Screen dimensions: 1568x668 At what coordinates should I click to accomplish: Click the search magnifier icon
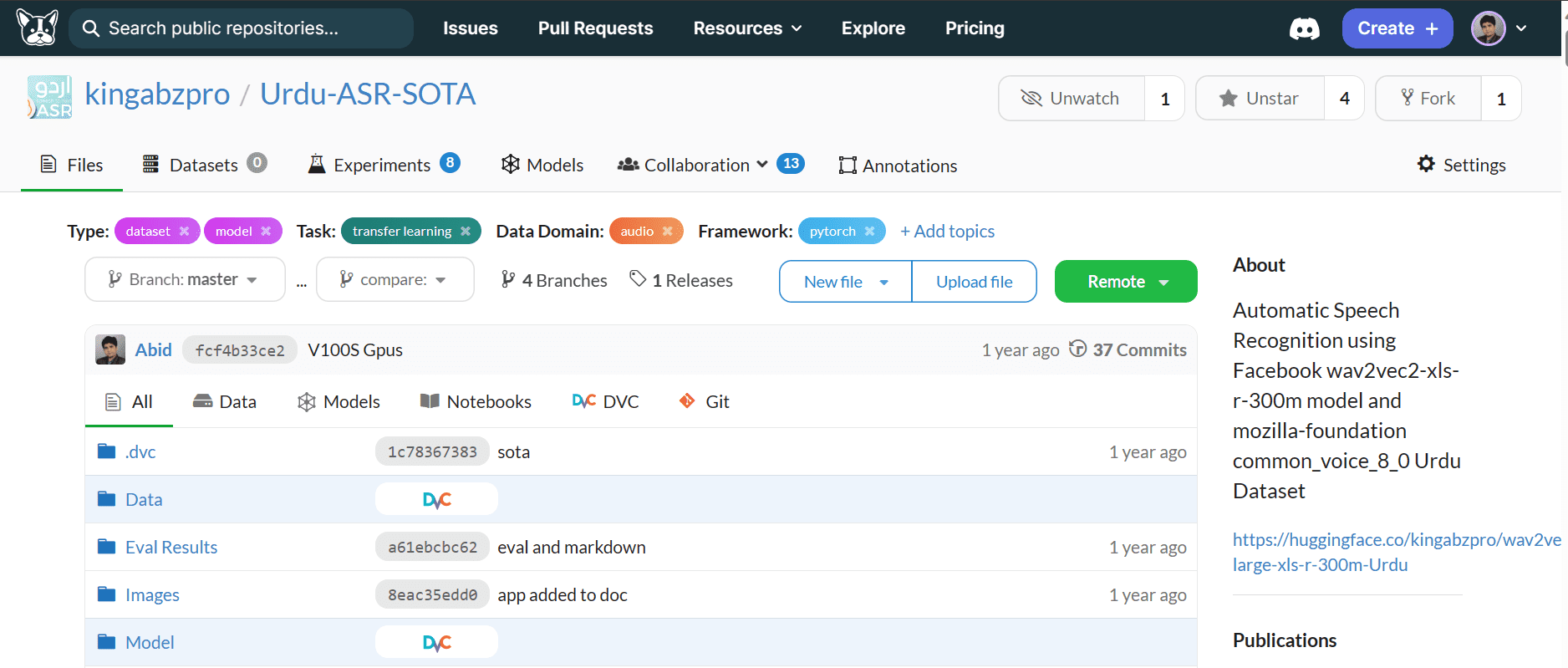click(x=91, y=28)
